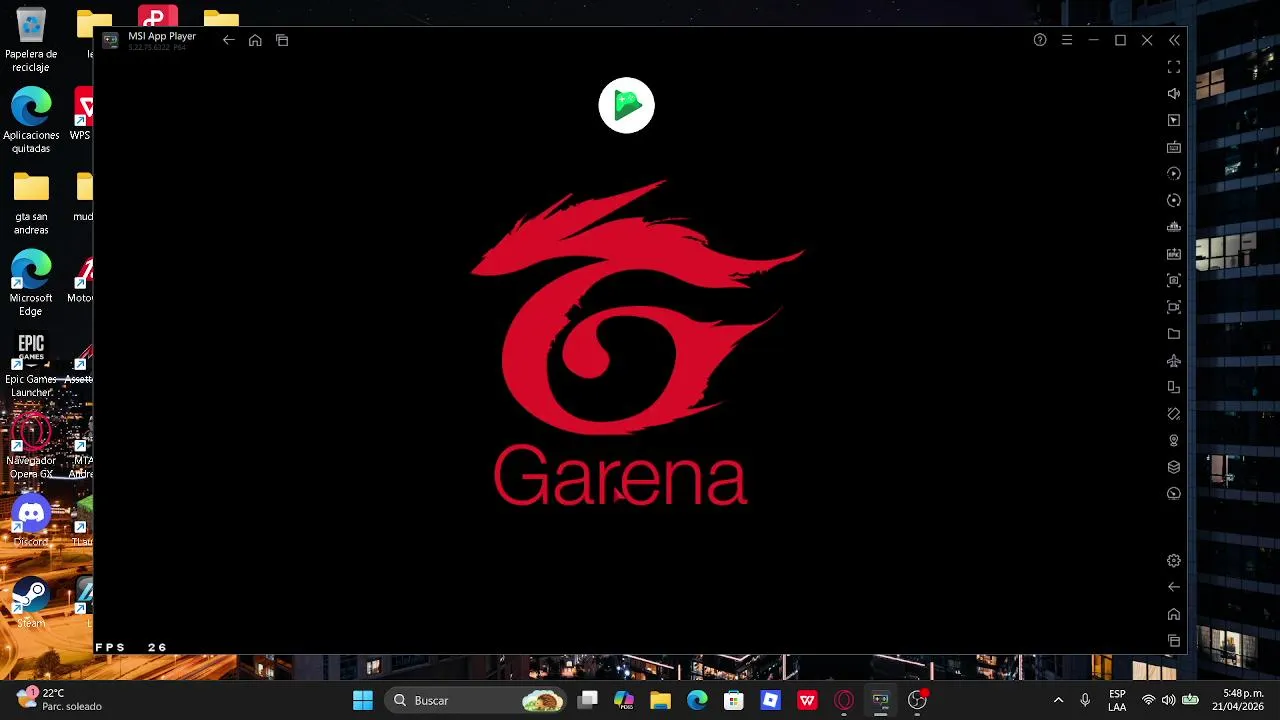This screenshot has width=1280, height=720.
Task: Select Aplicaciones quitadas desktop shortcut
Action: (31, 120)
